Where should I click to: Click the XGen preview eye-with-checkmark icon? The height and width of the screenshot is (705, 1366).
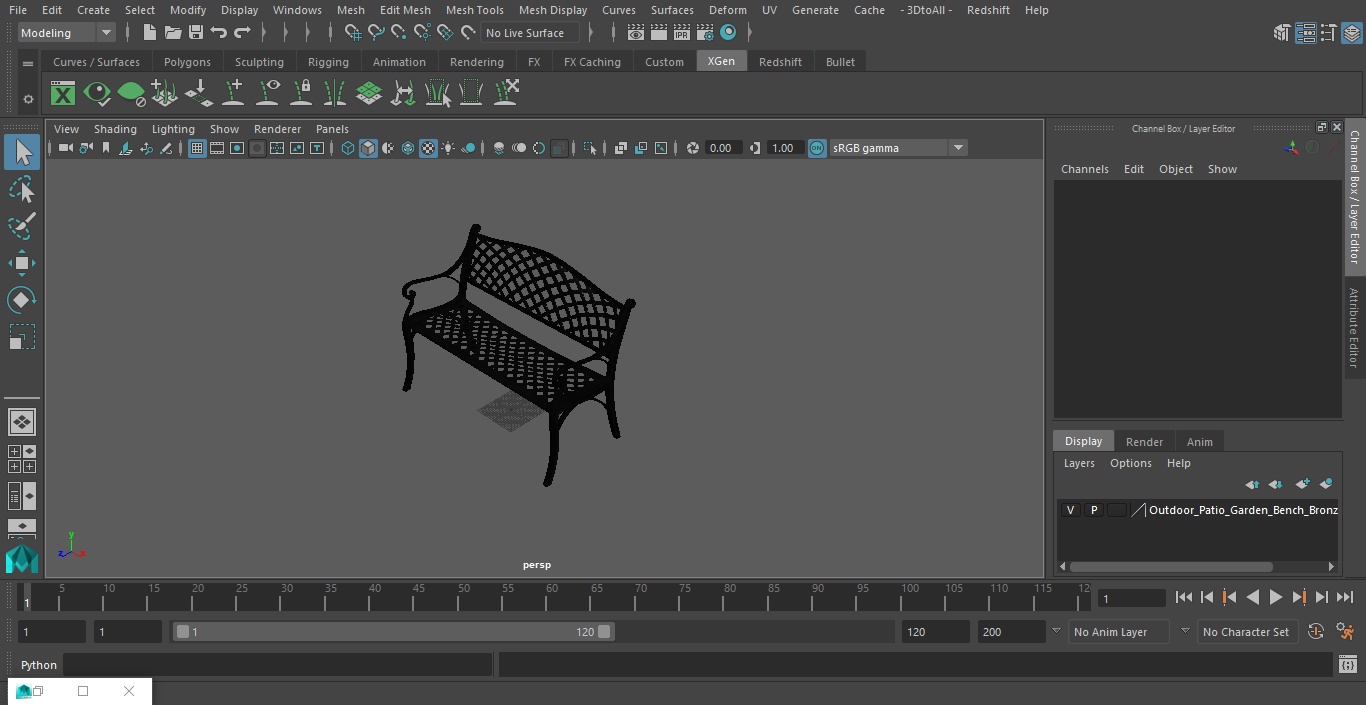97,94
